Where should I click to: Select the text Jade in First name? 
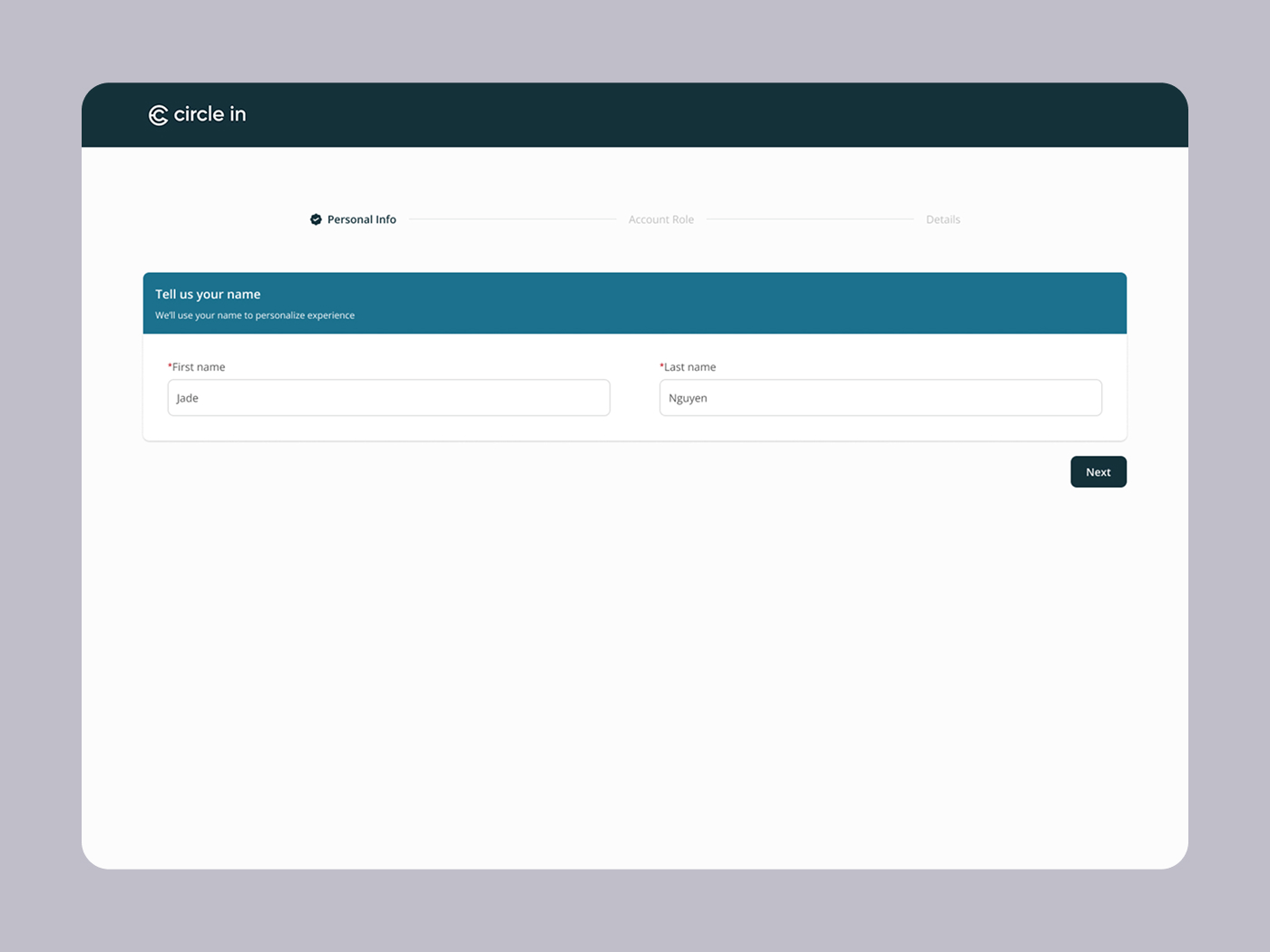tap(187, 397)
